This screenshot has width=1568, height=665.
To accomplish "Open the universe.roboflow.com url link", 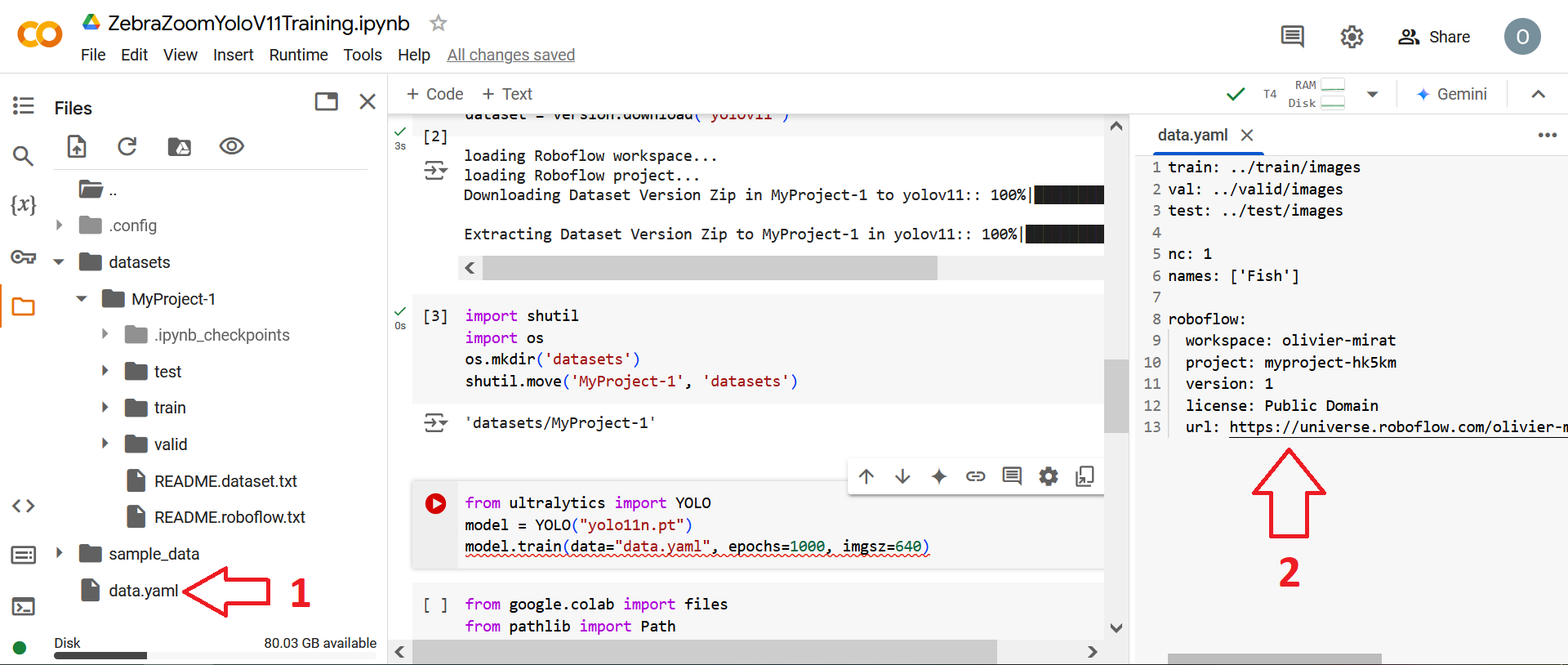I will click(x=1398, y=427).
